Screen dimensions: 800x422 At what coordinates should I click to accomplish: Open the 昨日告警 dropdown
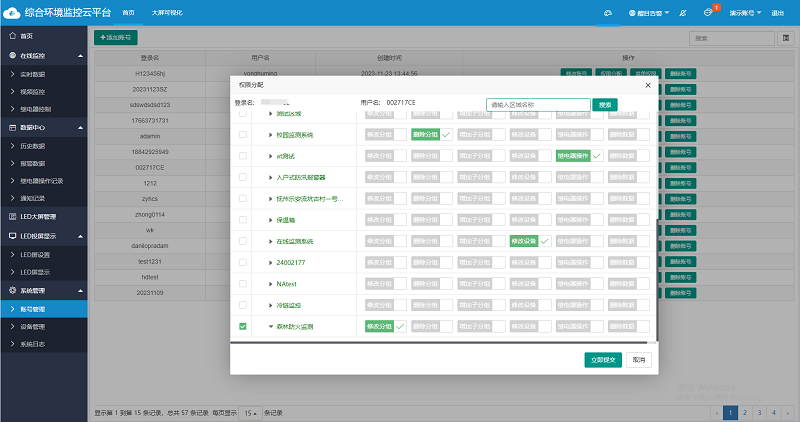point(648,13)
